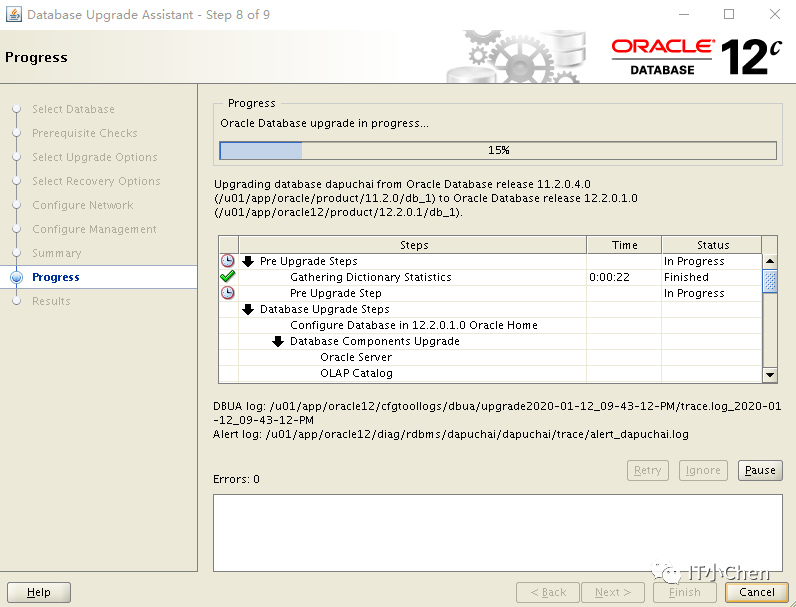
Task: Select the Select Recovery Options step
Action: [96, 181]
